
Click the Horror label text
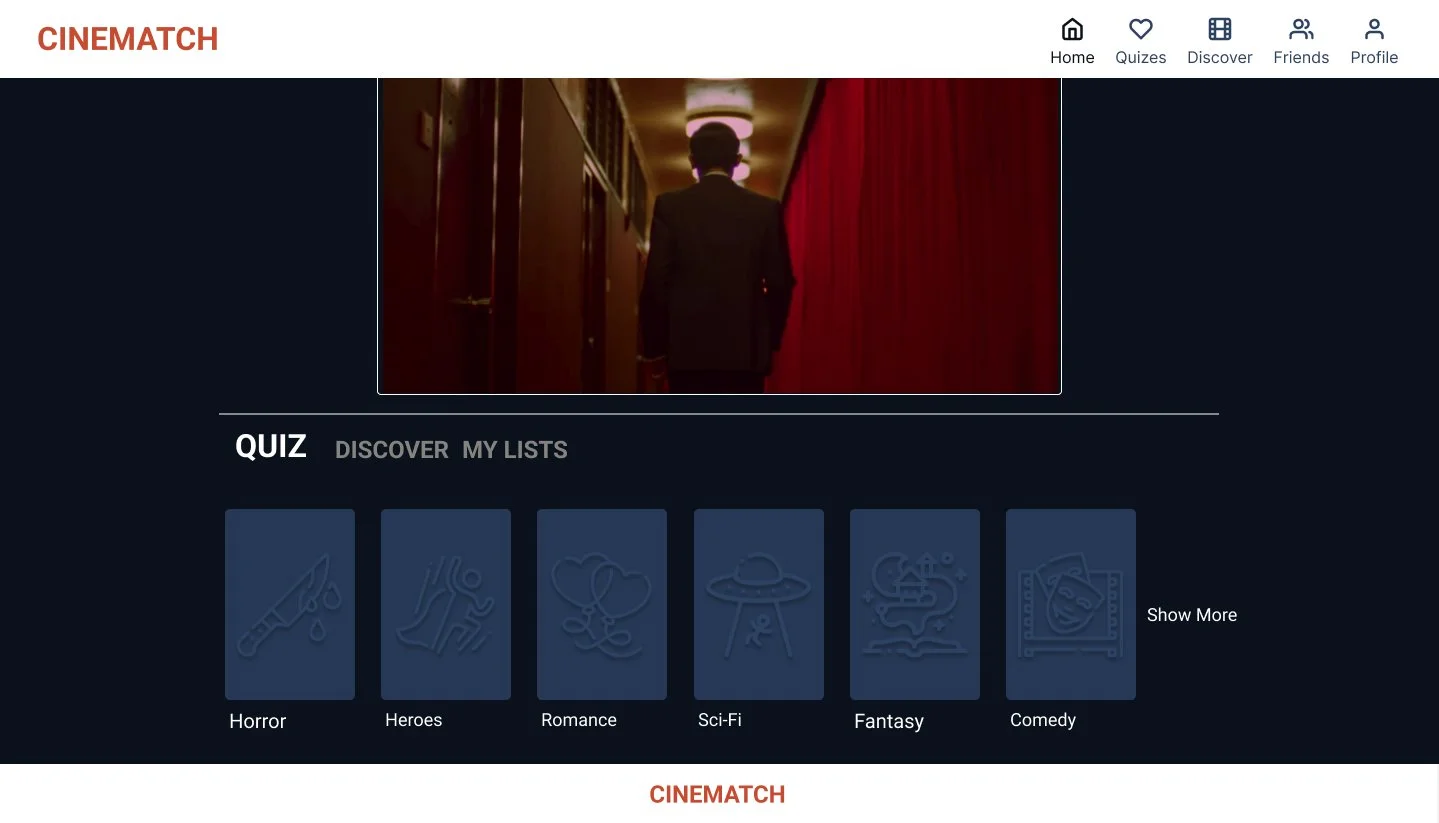click(258, 721)
